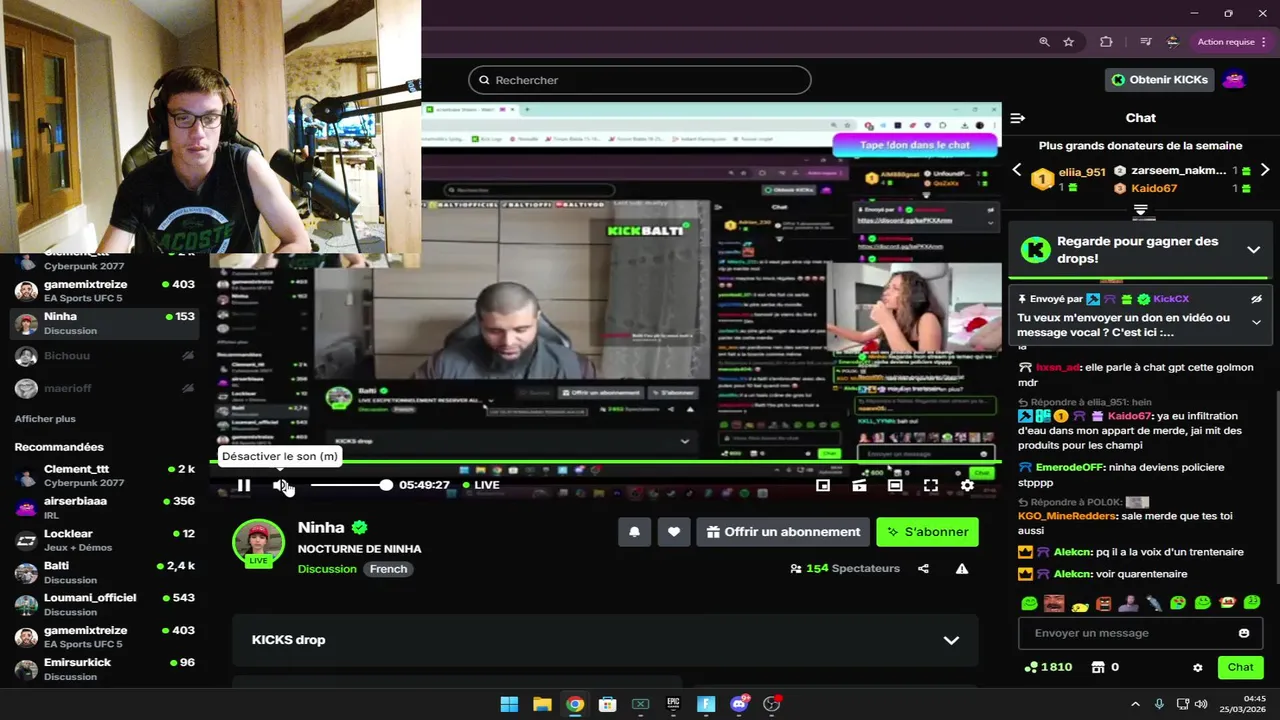Open recommended channel Emirsurkick
The image size is (1280, 720).
[105, 669]
